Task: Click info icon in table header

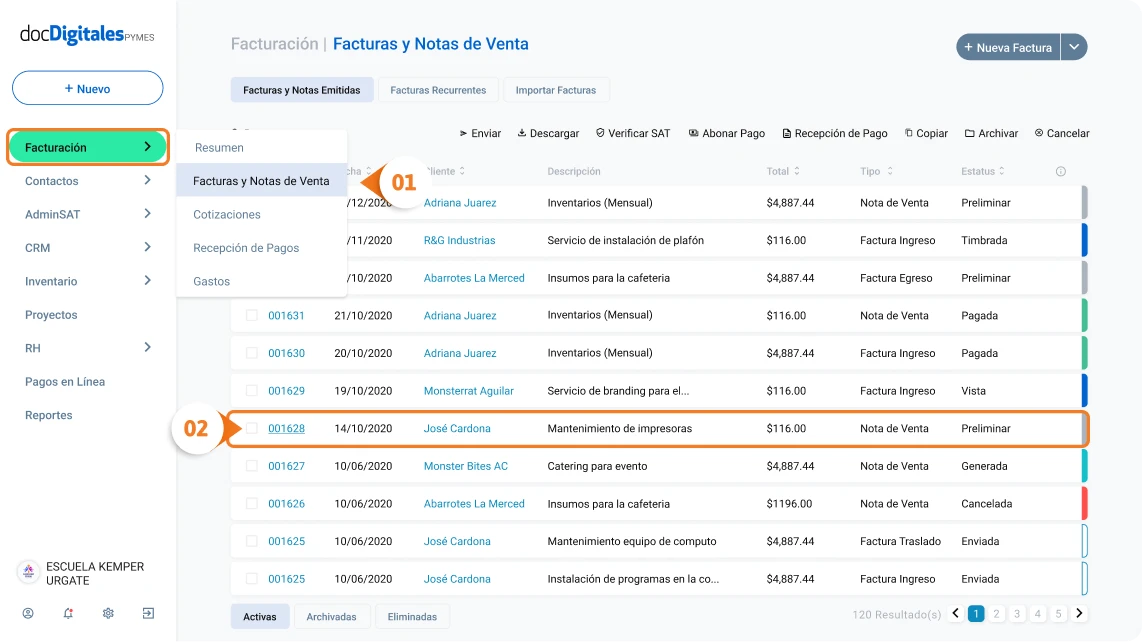Action: tap(1061, 172)
